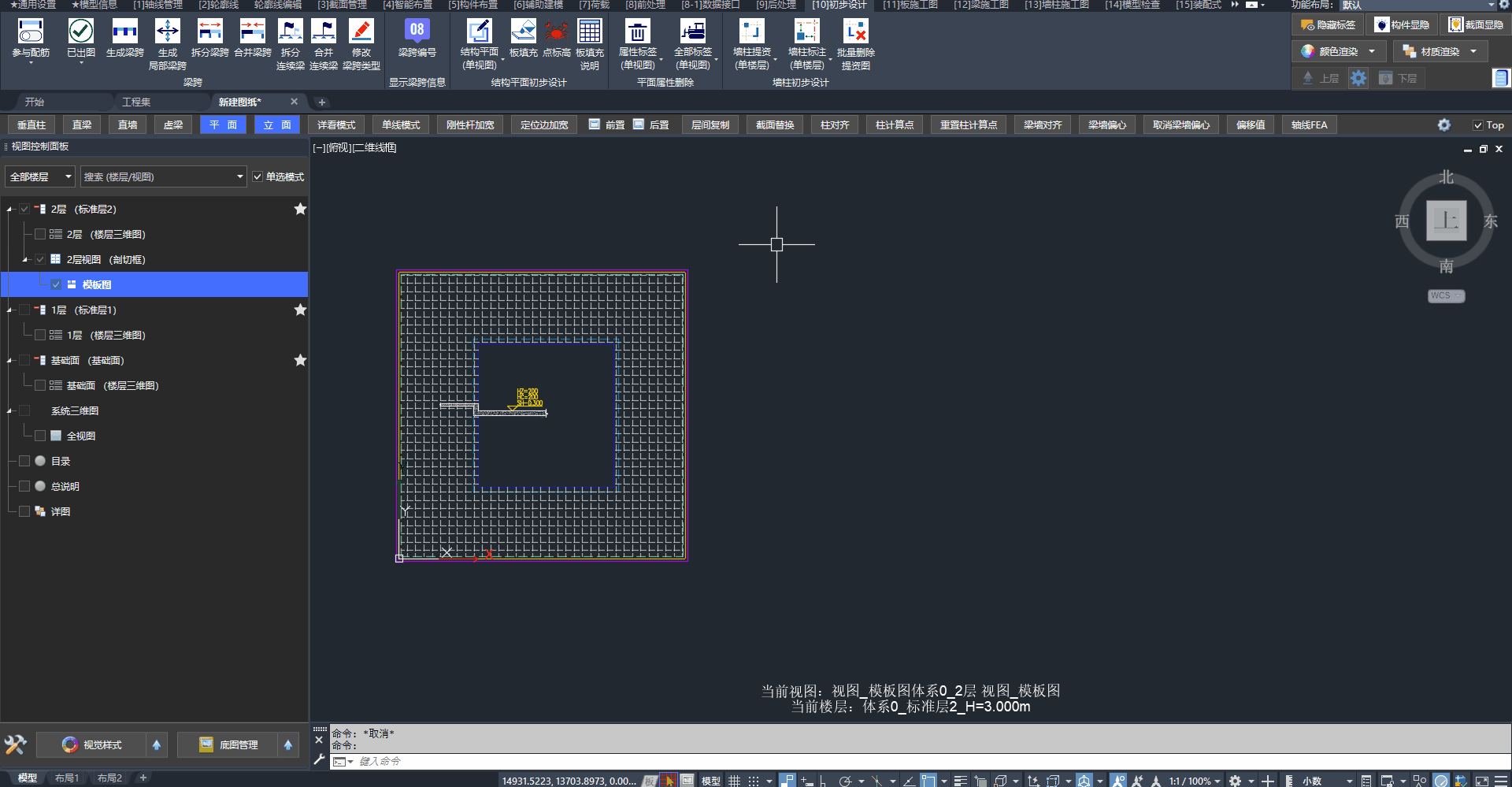
Task: Open the 全部楼层 dropdown
Action: coord(40,177)
